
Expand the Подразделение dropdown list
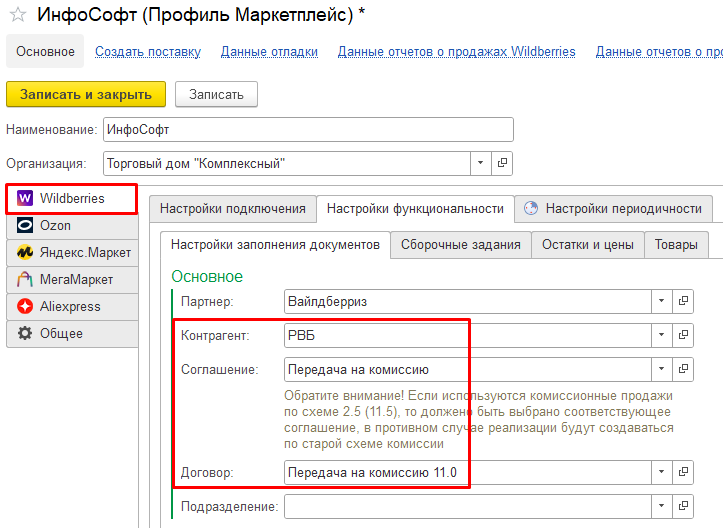661,506
